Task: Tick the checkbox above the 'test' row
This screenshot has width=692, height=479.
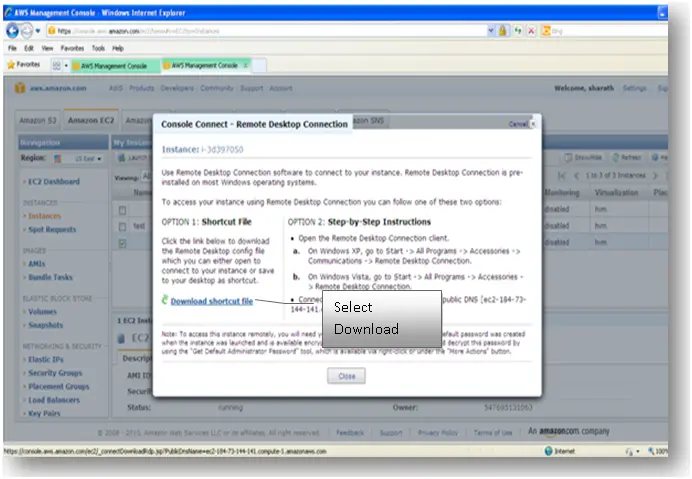Action: (x=122, y=210)
